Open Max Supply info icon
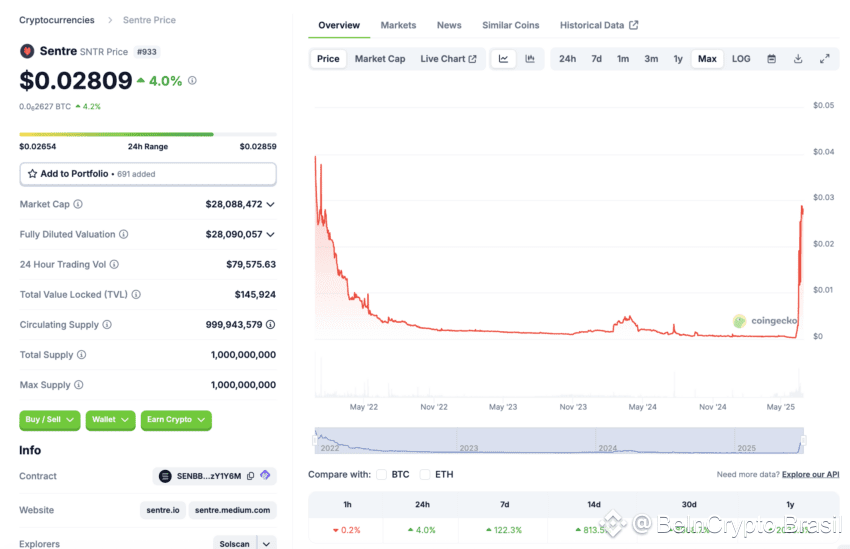The width and height of the screenshot is (850, 549). [79, 385]
